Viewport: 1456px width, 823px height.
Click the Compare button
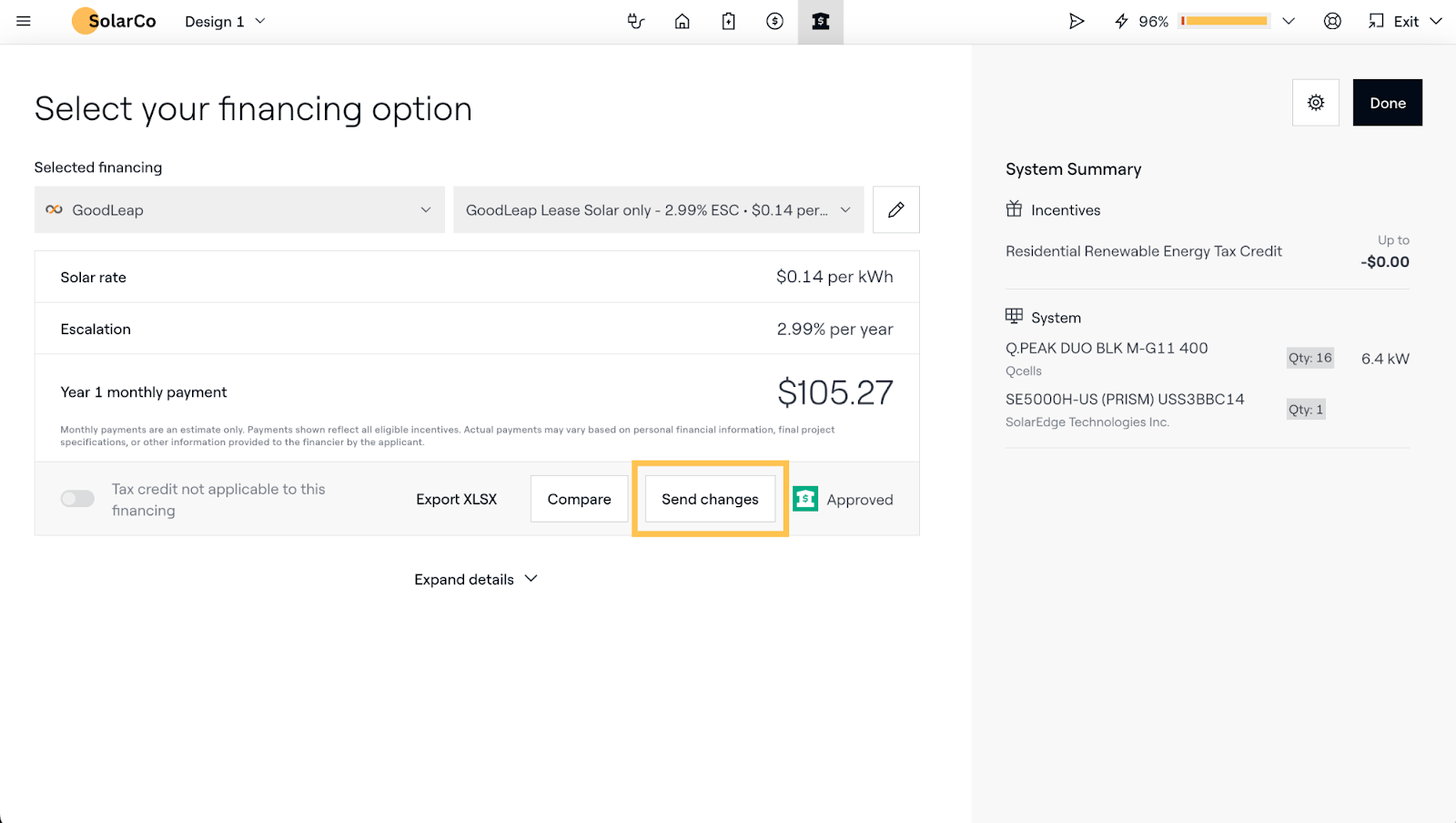tap(579, 499)
